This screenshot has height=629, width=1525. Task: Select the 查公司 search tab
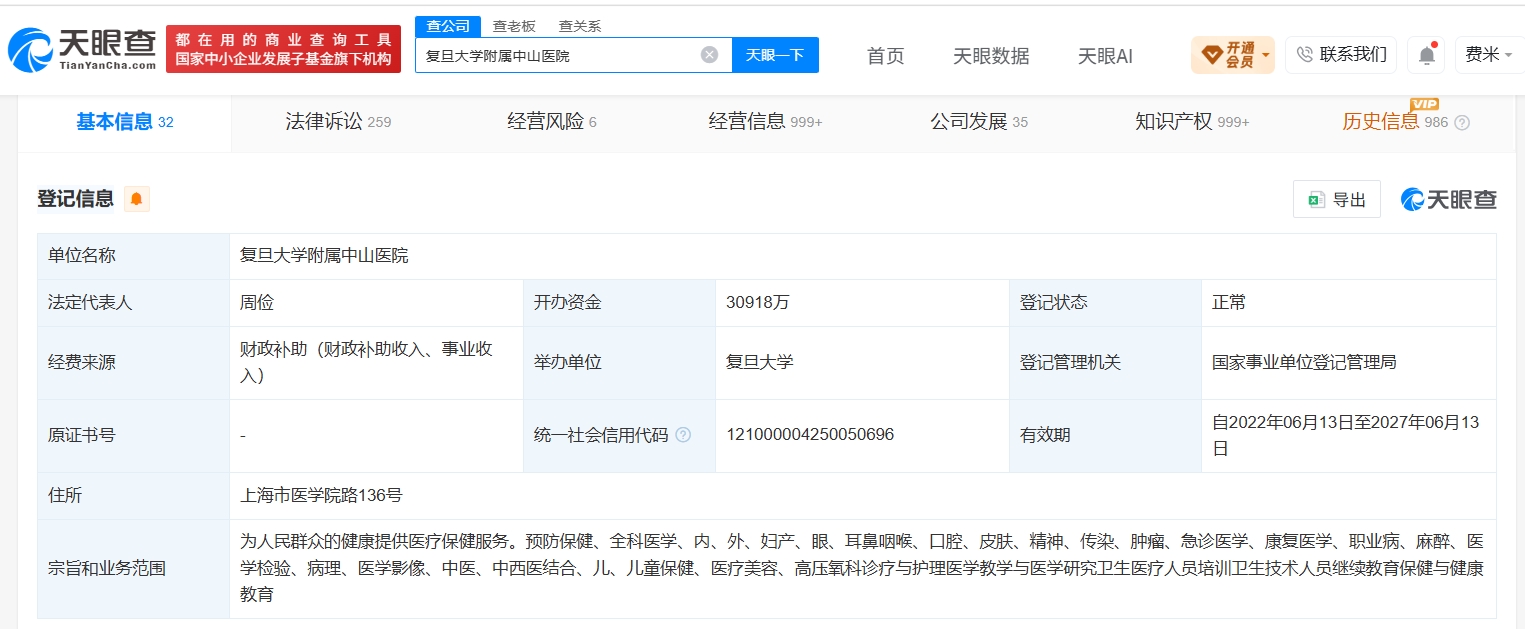[x=448, y=26]
